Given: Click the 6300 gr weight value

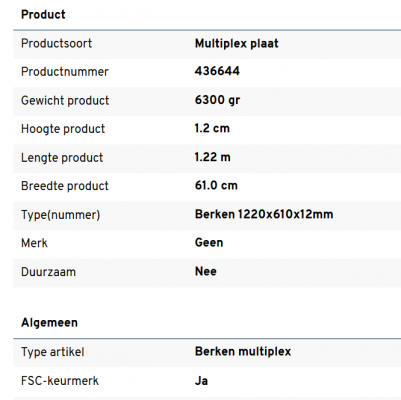Looking at the screenshot, I should [x=217, y=100].
